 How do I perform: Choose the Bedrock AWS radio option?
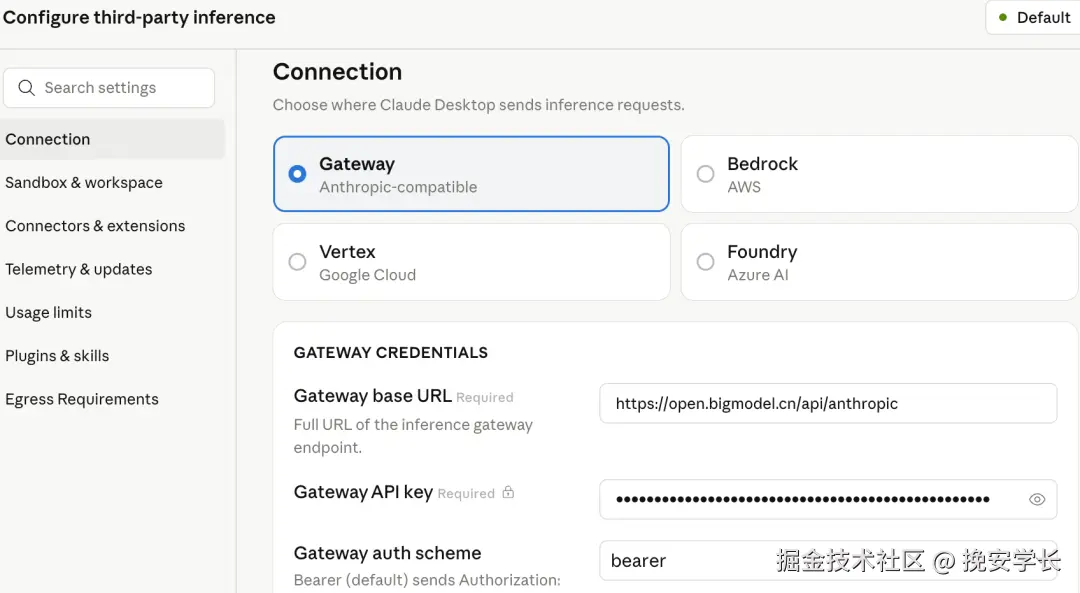pyautogui.click(x=705, y=174)
